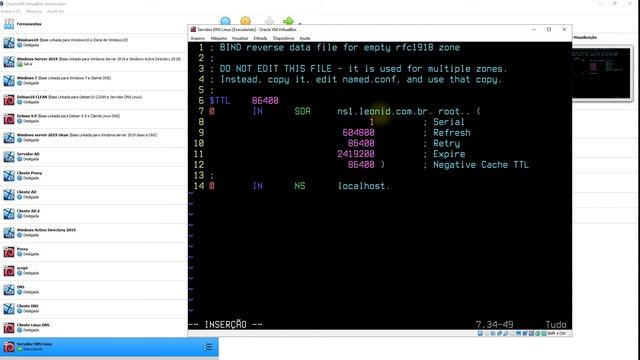This screenshot has width=640, height=360.
Task: Open Visualizar menu in VM window
Action: click(x=240, y=38)
